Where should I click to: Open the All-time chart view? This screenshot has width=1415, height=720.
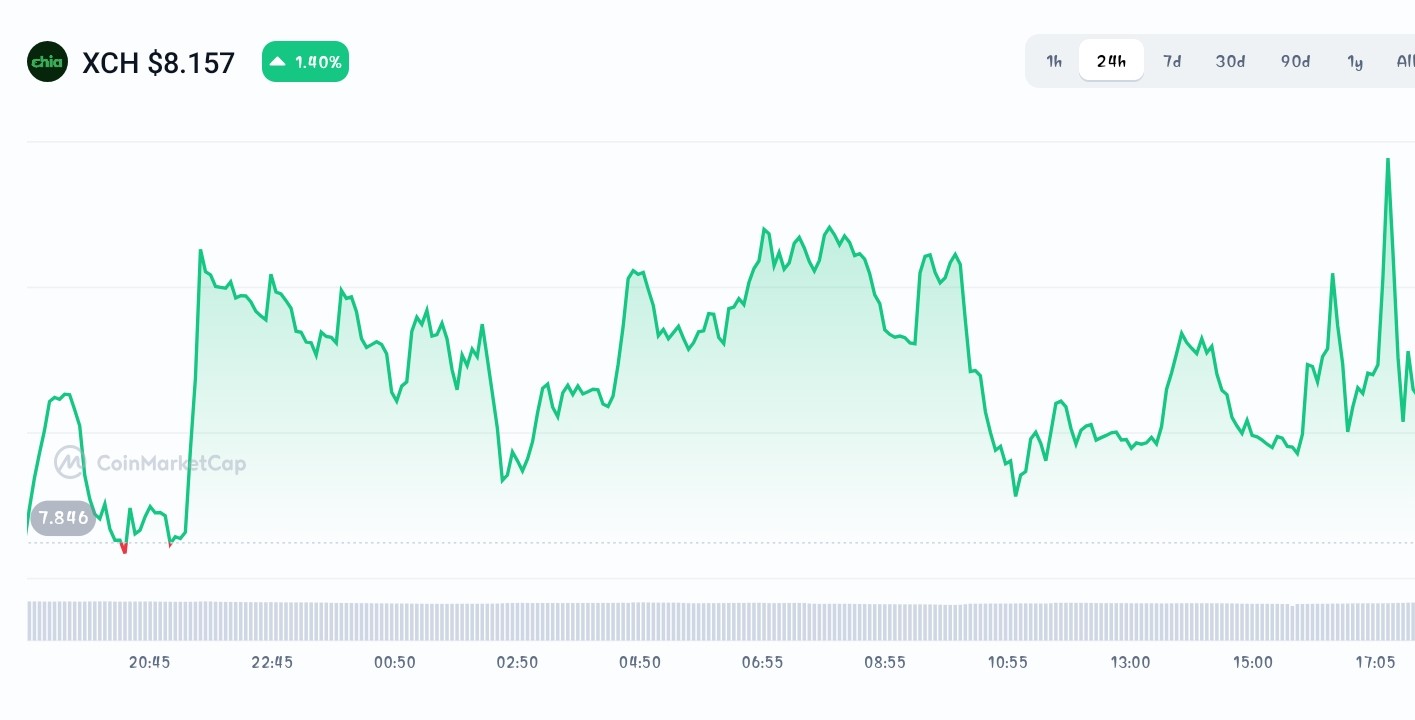1404,61
